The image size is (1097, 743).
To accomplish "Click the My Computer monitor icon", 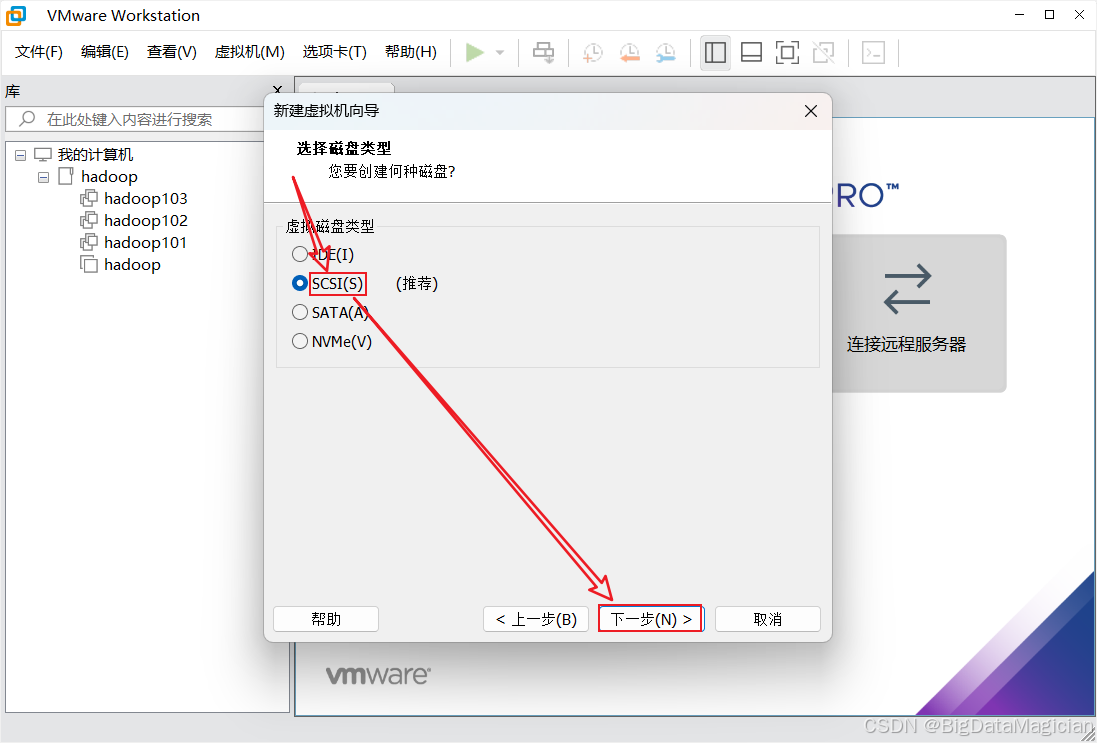I will click(x=43, y=155).
